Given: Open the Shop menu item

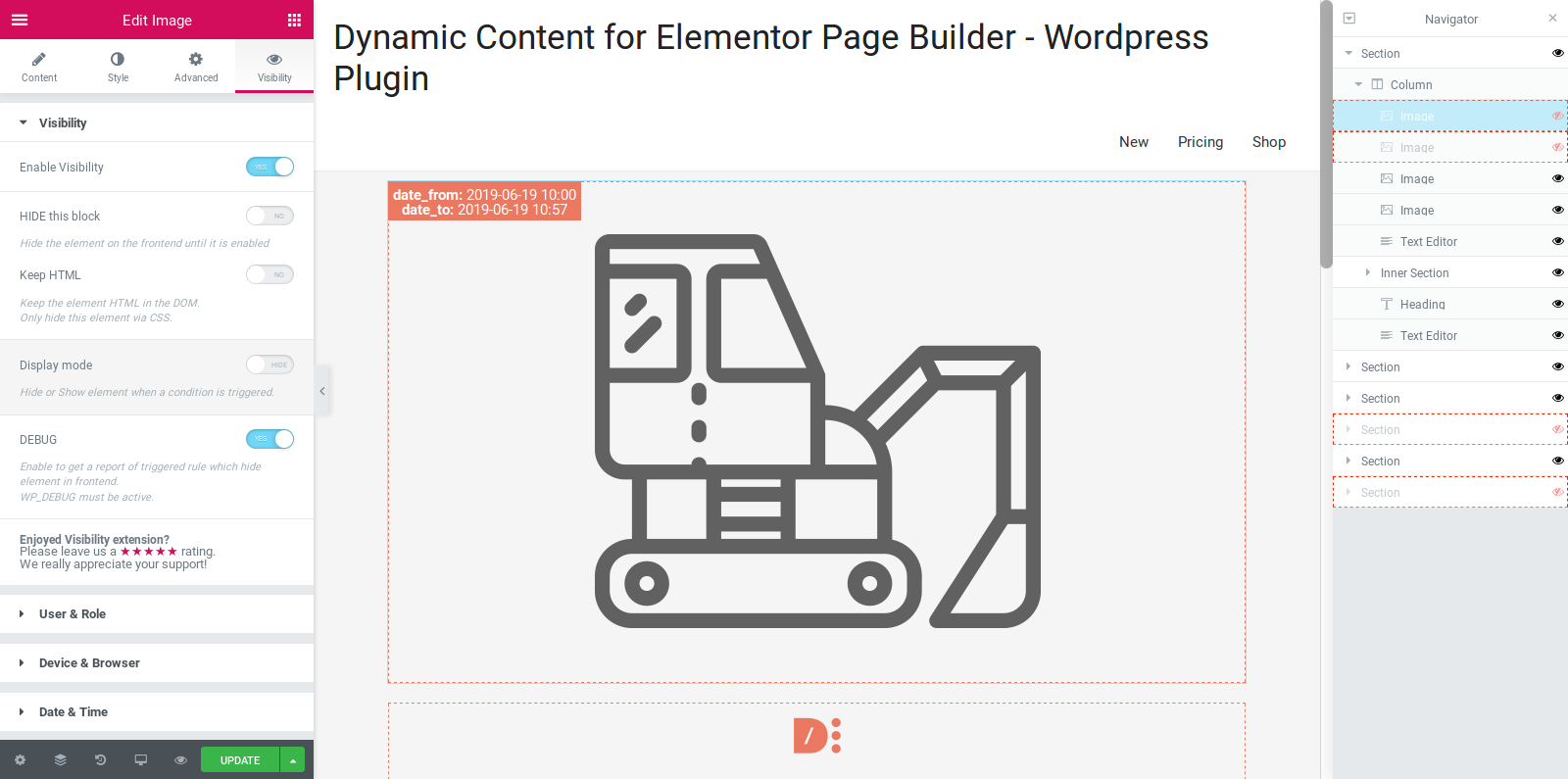Looking at the screenshot, I should click(1269, 142).
